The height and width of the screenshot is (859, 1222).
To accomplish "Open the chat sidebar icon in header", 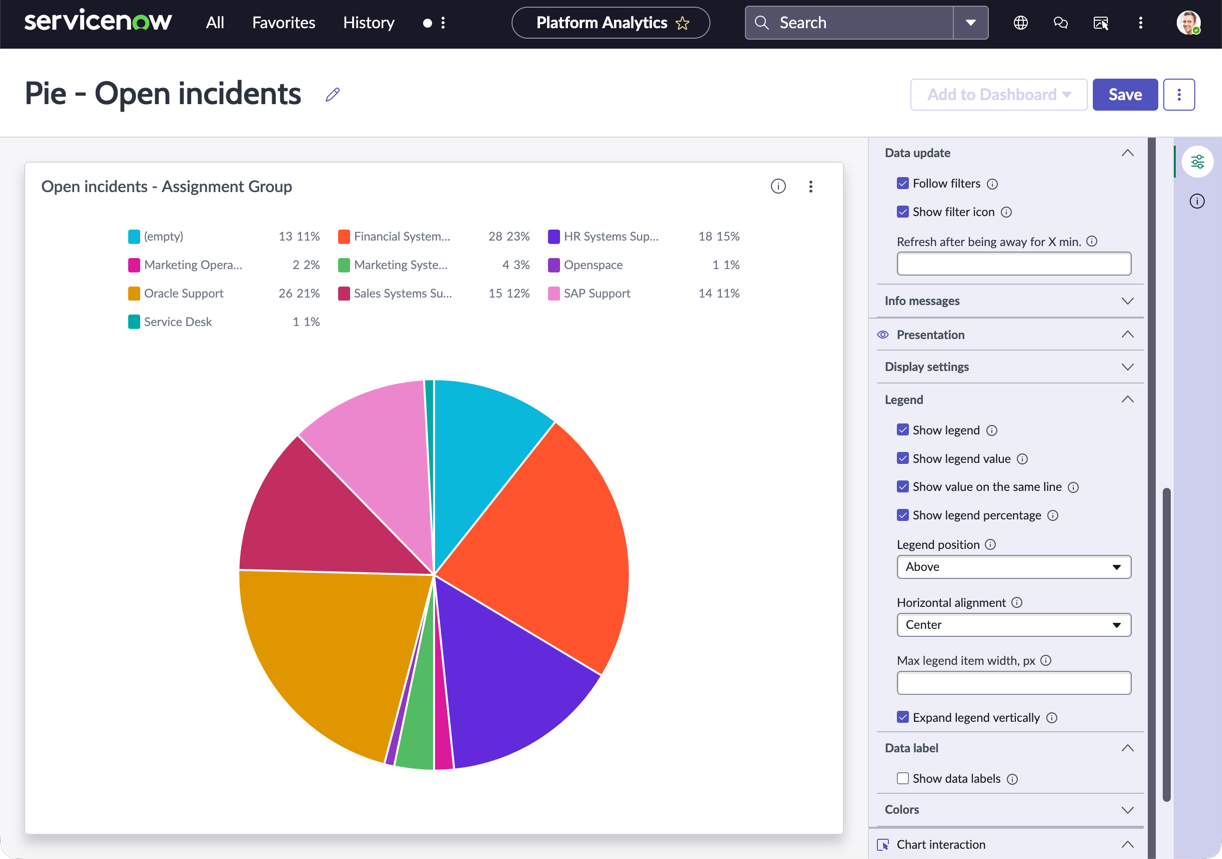I will 1060,23.
